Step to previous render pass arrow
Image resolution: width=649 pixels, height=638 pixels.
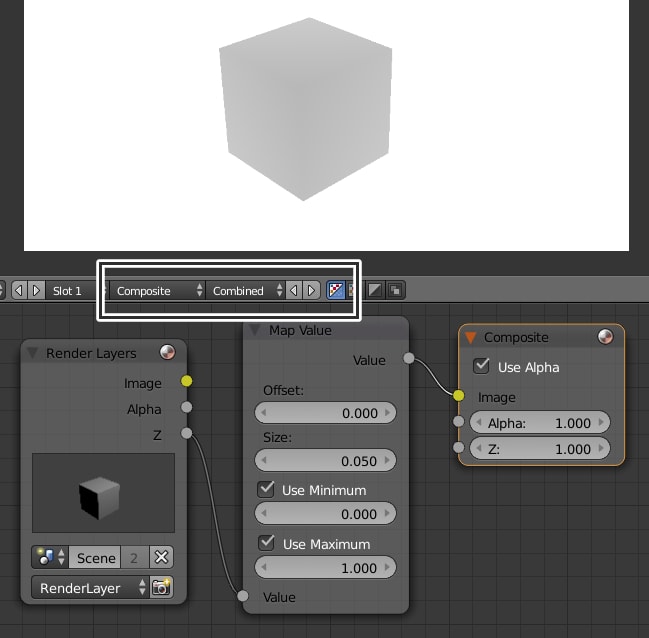point(293,291)
